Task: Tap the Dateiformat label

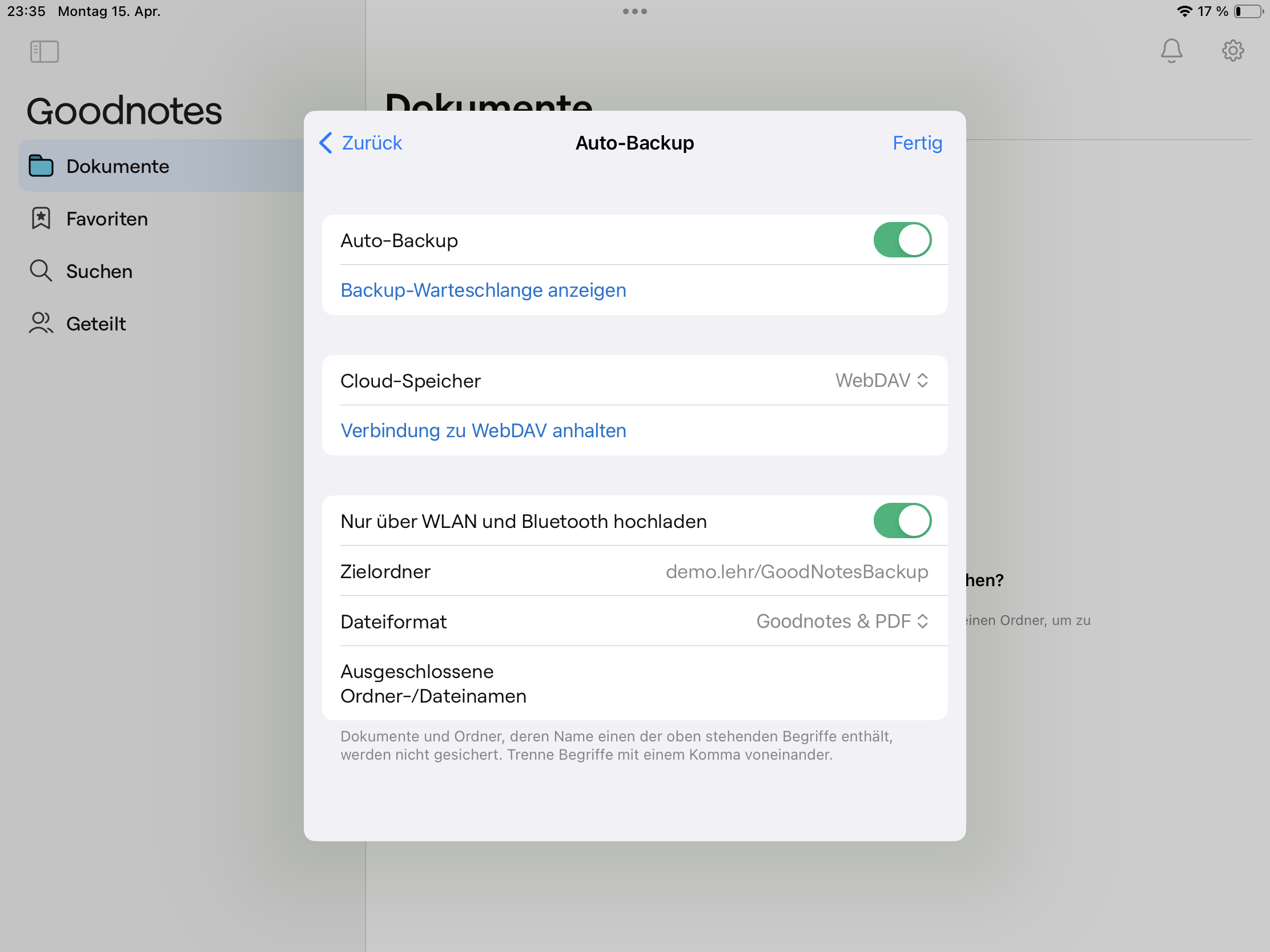Action: pyautogui.click(x=393, y=622)
